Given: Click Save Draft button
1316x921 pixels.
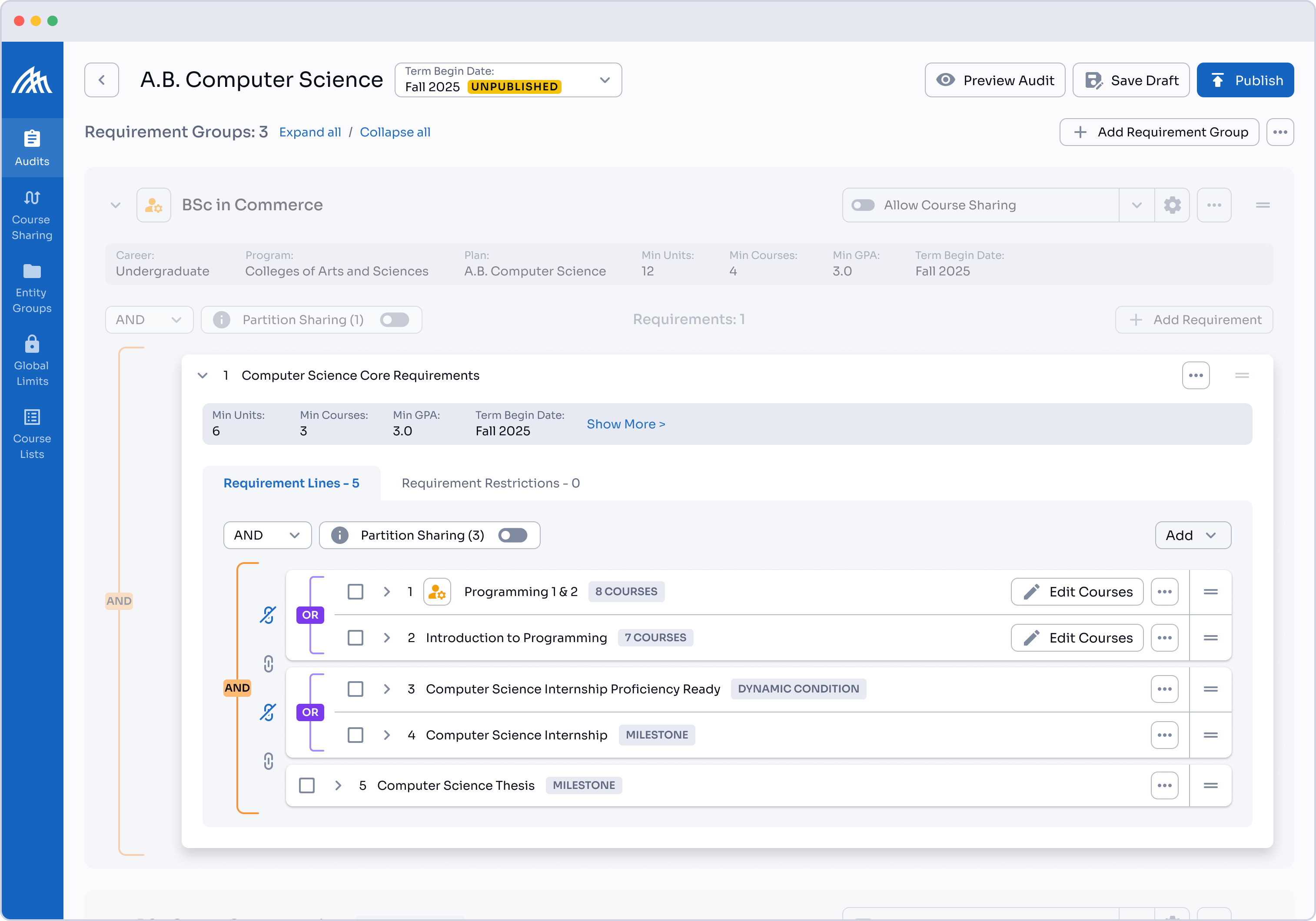Looking at the screenshot, I should [x=1131, y=80].
